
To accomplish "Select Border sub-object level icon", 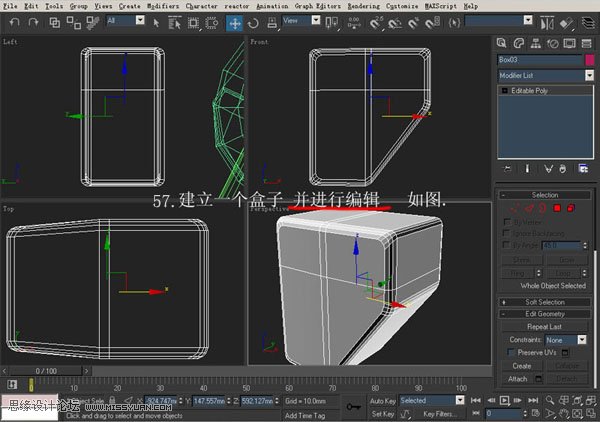I will tap(543, 208).
